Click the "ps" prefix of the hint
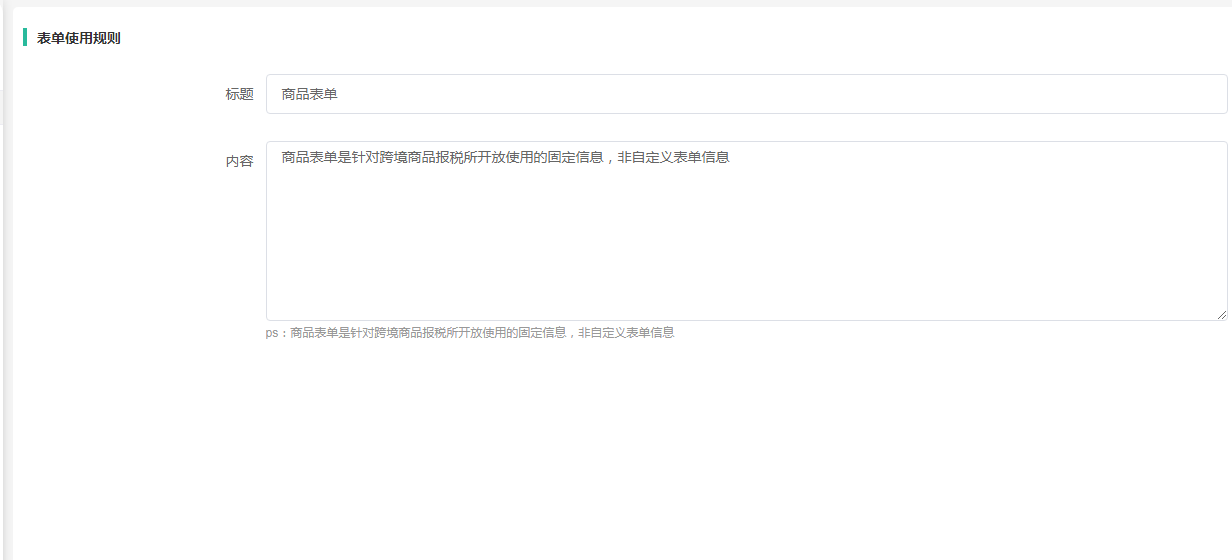Screen dimensions: 1232x560 272,333
